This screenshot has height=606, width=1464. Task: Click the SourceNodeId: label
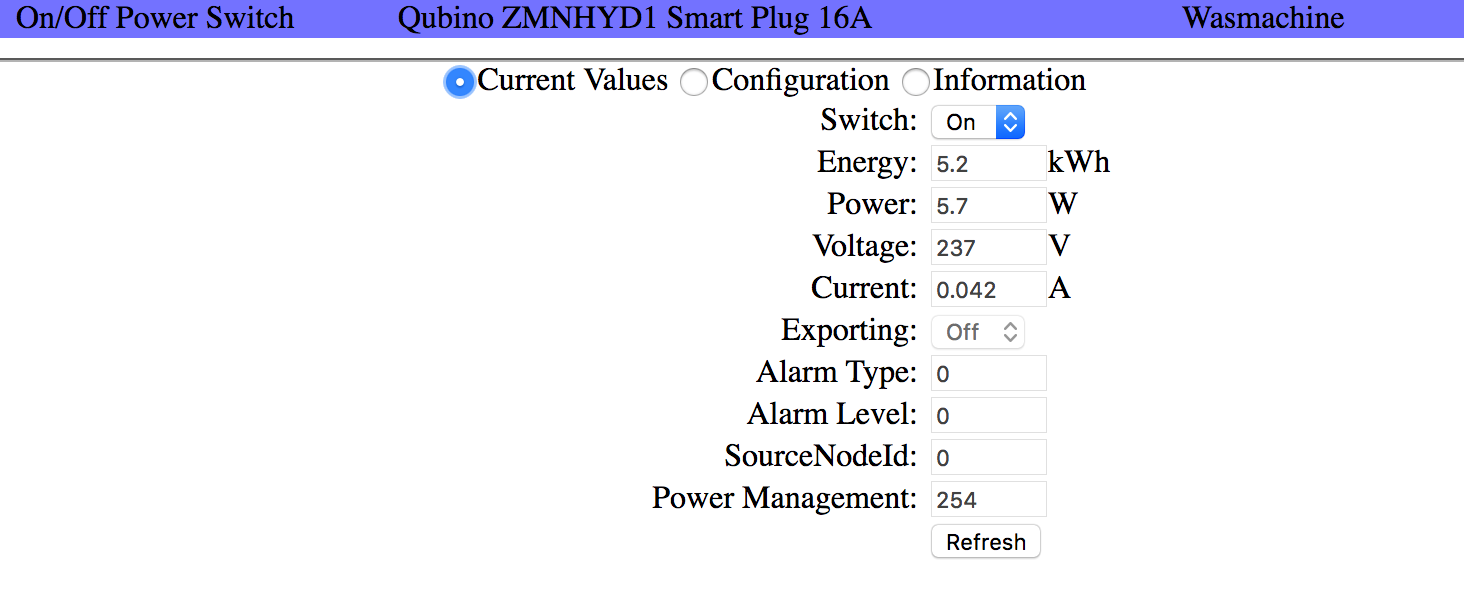coord(820,456)
